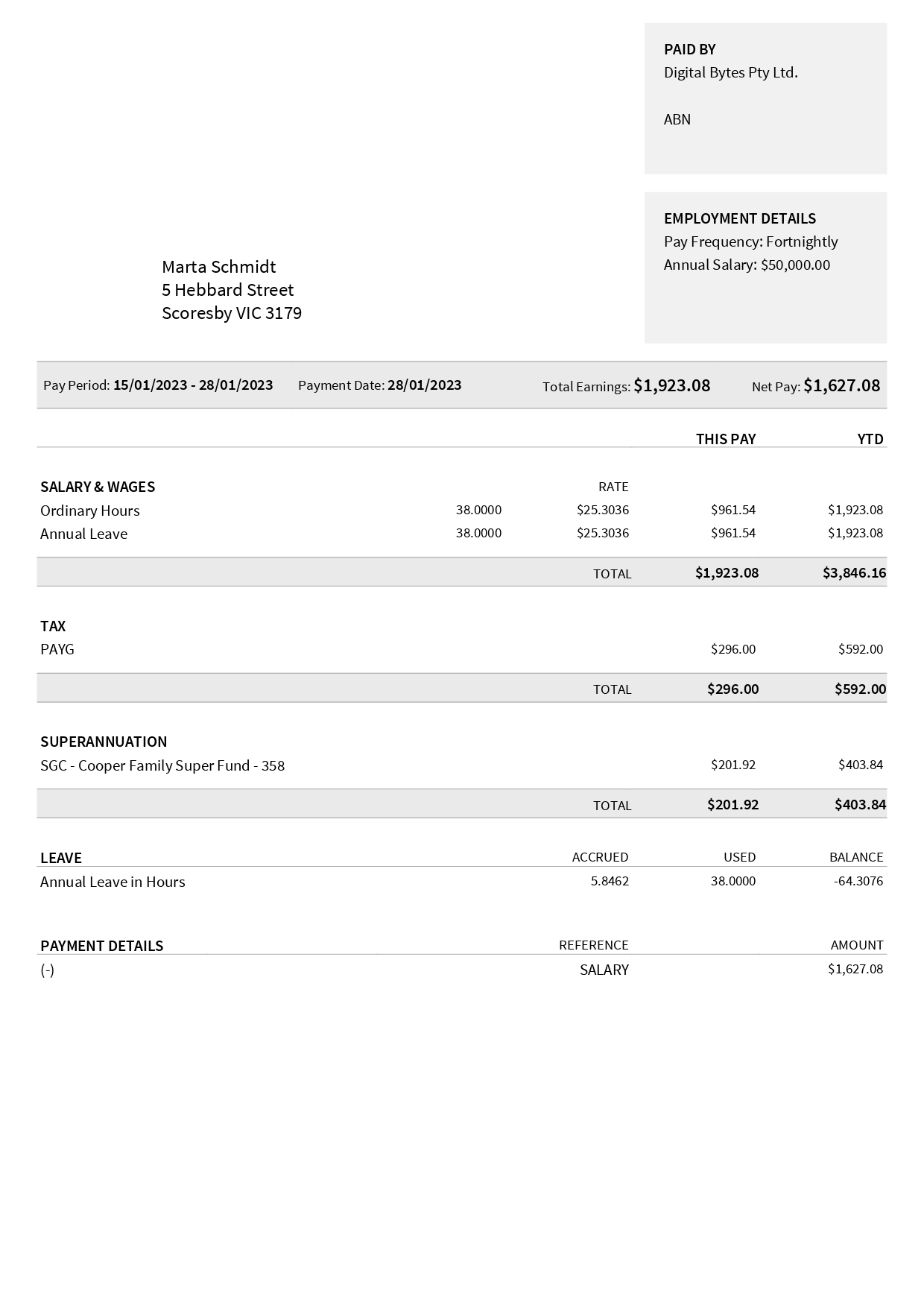Click the Annual Salary $50,000.00 line
Viewport: 924px width, 1308px height.
click(747, 265)
